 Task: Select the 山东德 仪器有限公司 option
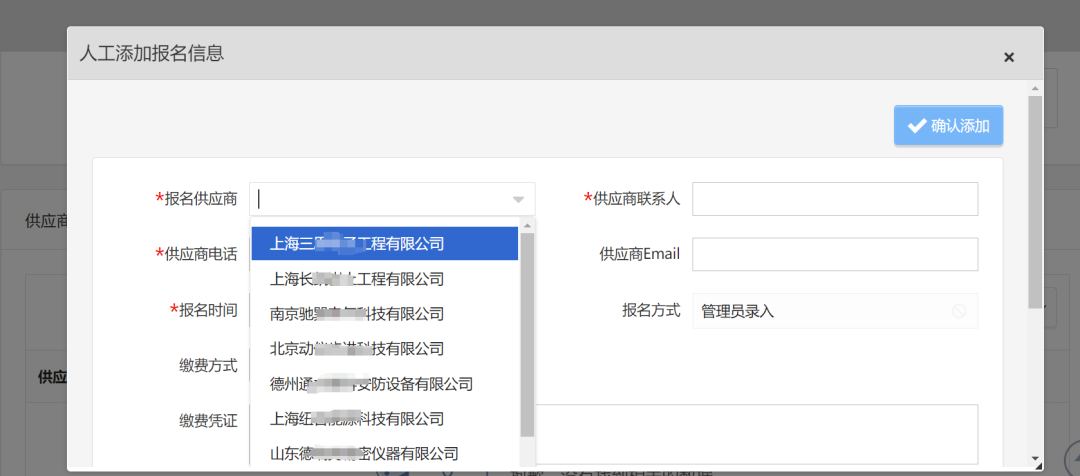384,453
